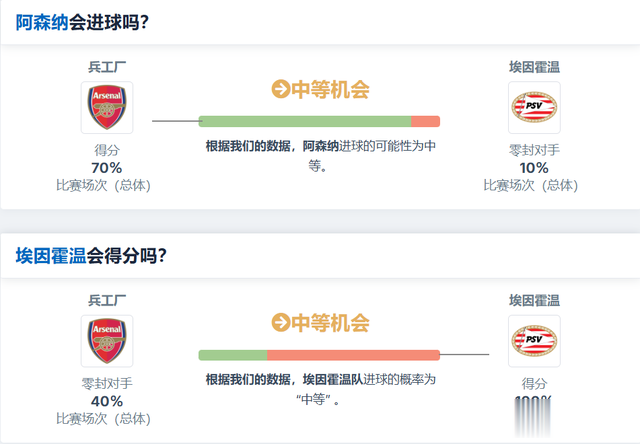This screenshot has width=640, height=444.
Task: Open the blue 埃因霍温 link in heading
Action: [50, 255]
